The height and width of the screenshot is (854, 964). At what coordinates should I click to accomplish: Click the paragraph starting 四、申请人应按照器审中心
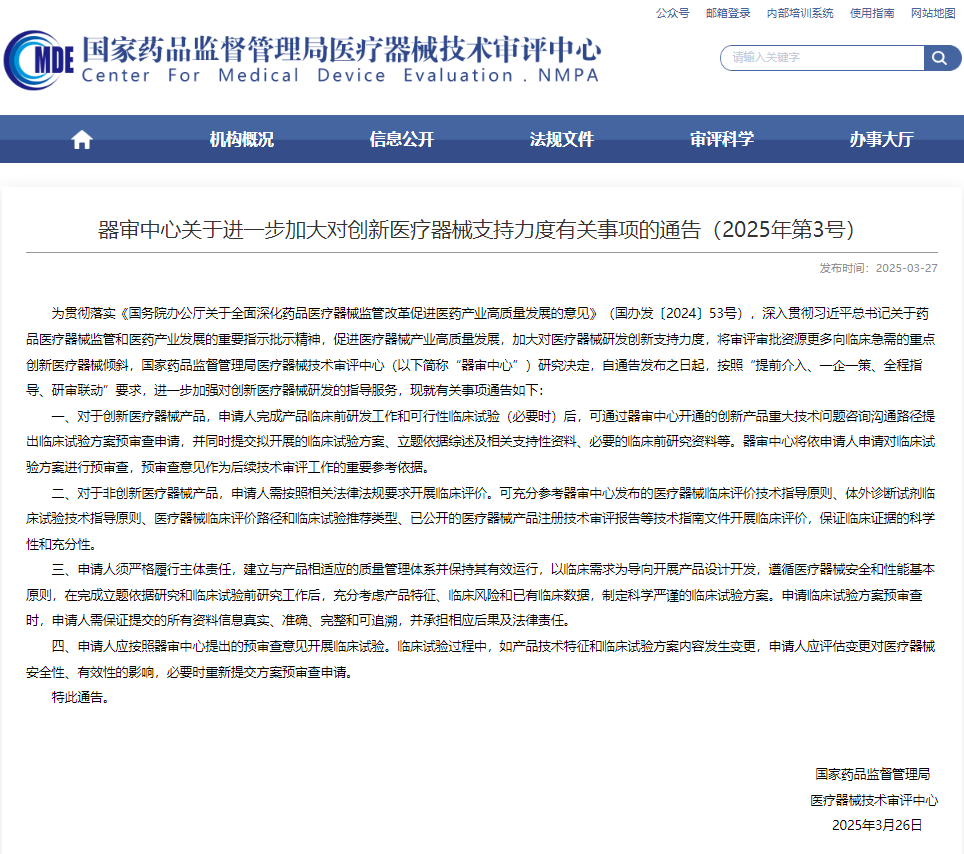(481, 659)
